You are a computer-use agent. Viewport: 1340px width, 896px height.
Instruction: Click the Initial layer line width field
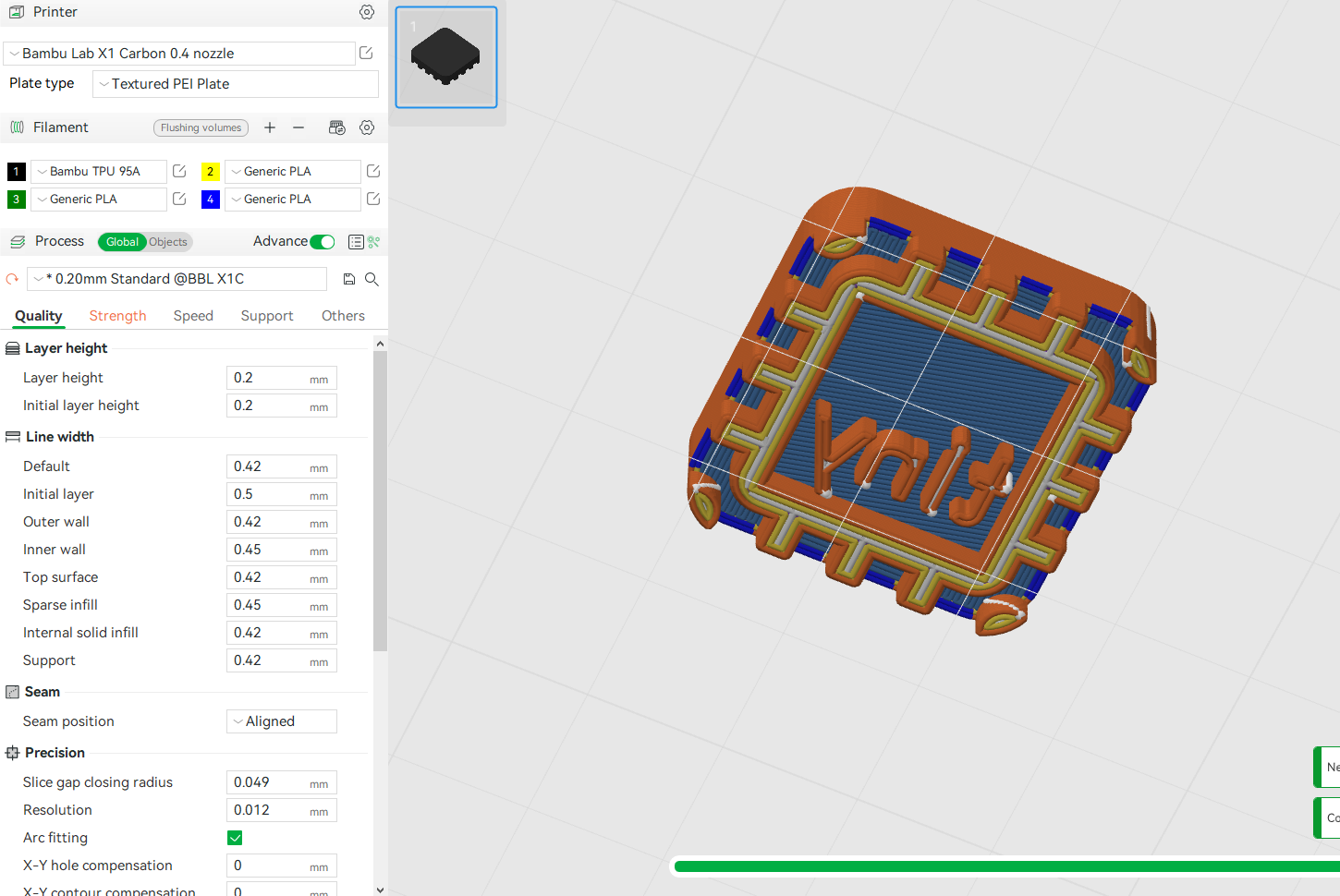coord(282,494)
